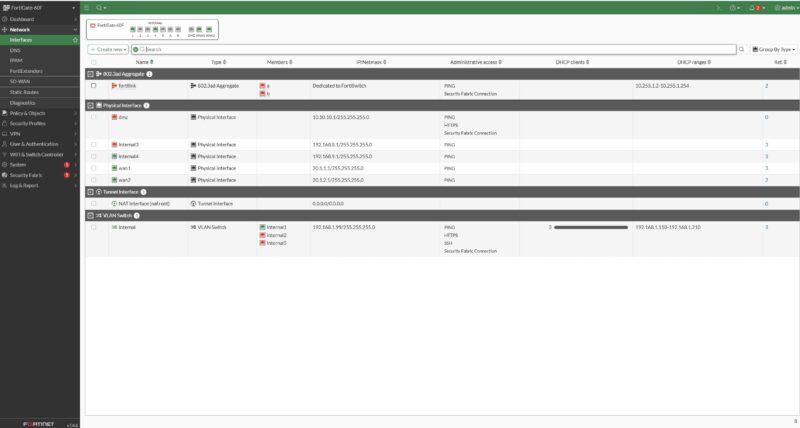Click the green add-filter plus icon in search bar
Viewport: 800px width, 428px height.
coord(136,49)
